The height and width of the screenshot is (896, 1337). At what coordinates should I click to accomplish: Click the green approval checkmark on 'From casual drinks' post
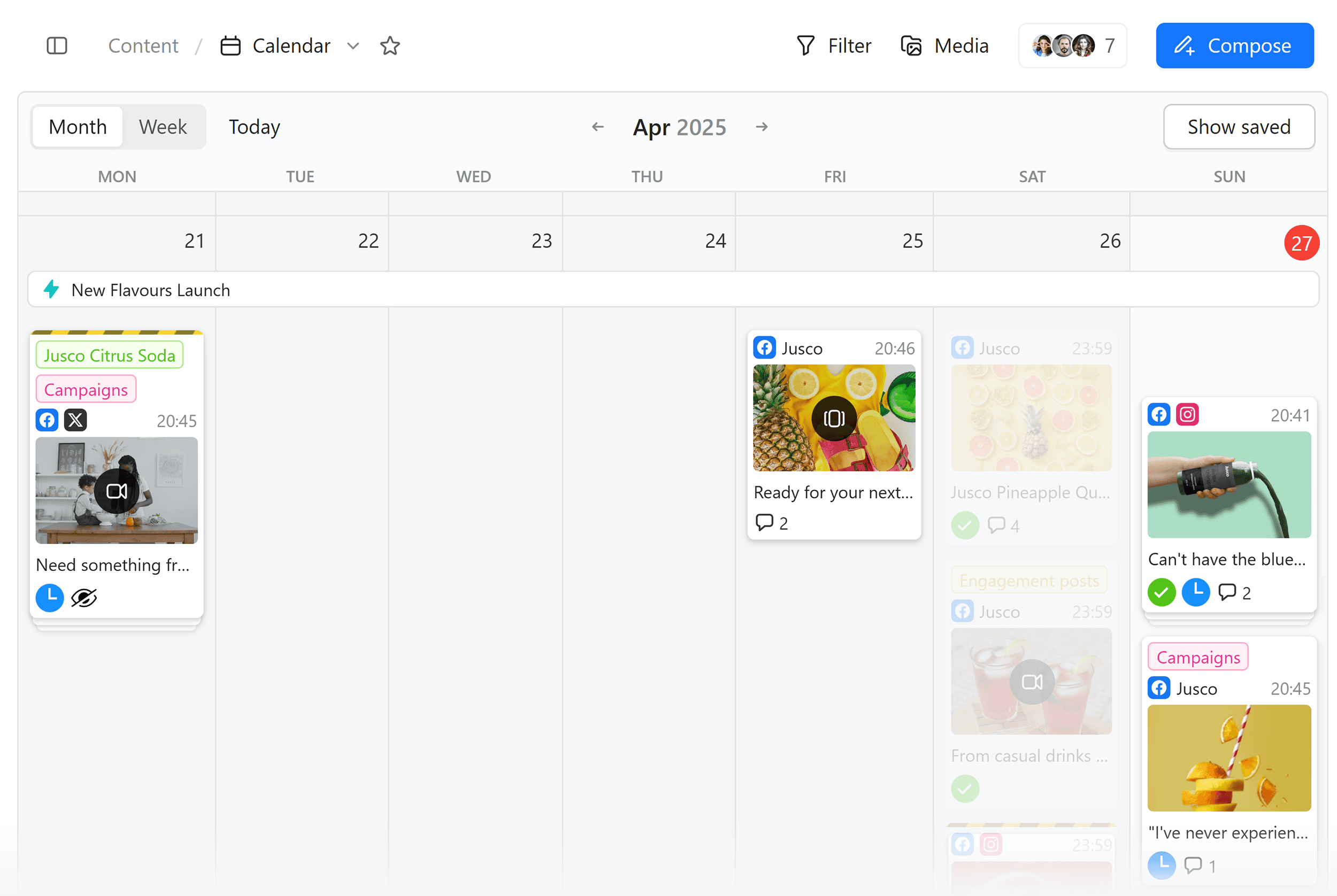[964, 789]
